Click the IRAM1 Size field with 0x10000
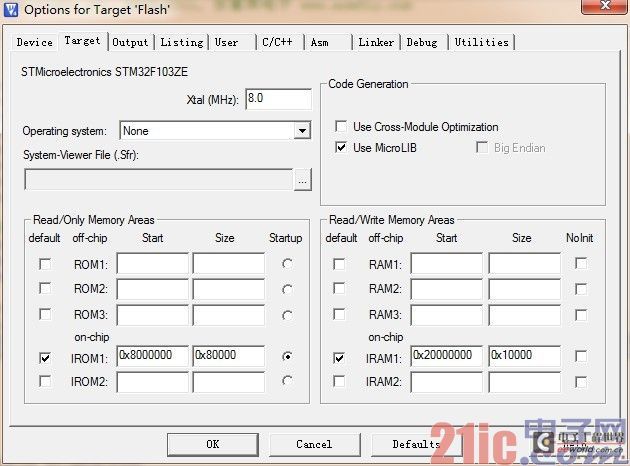 pos(524,356)
